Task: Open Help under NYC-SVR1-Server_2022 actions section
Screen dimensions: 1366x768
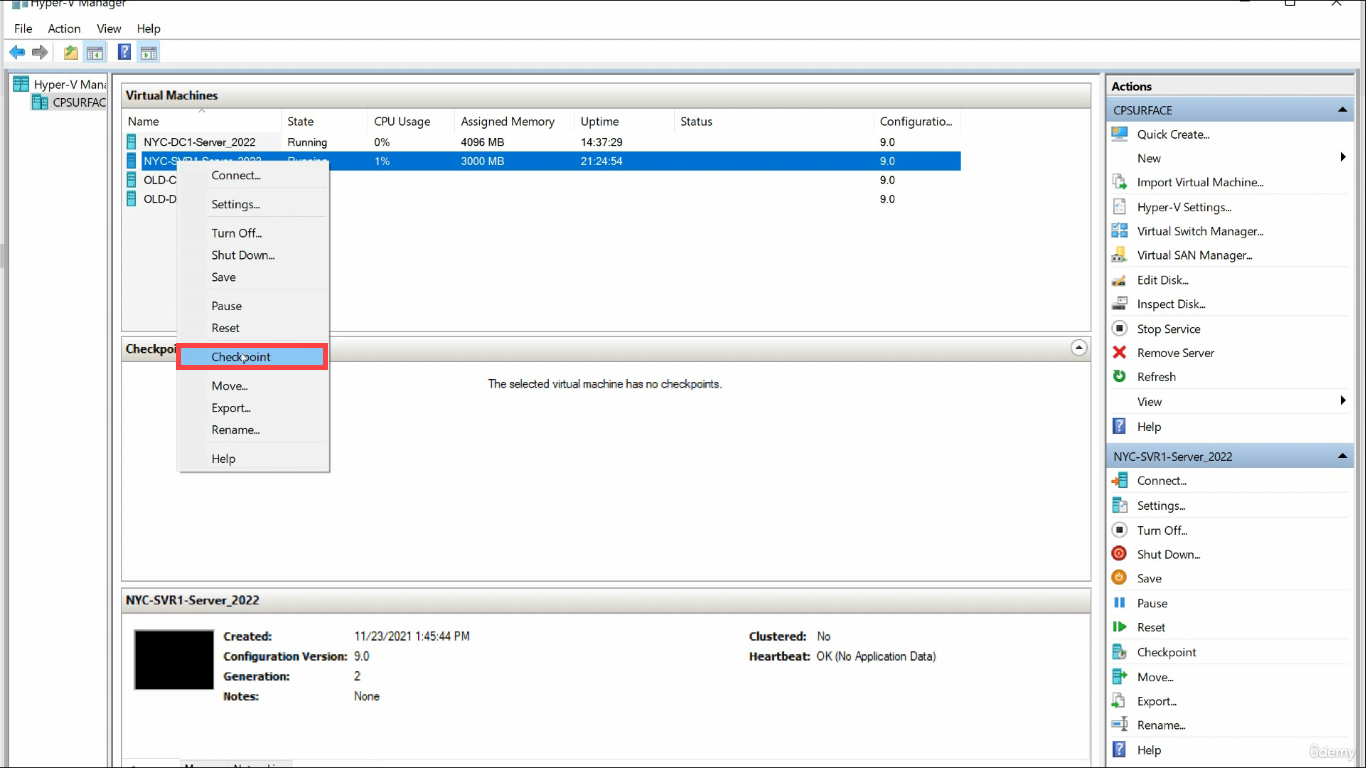Action: coord(1149,750)
